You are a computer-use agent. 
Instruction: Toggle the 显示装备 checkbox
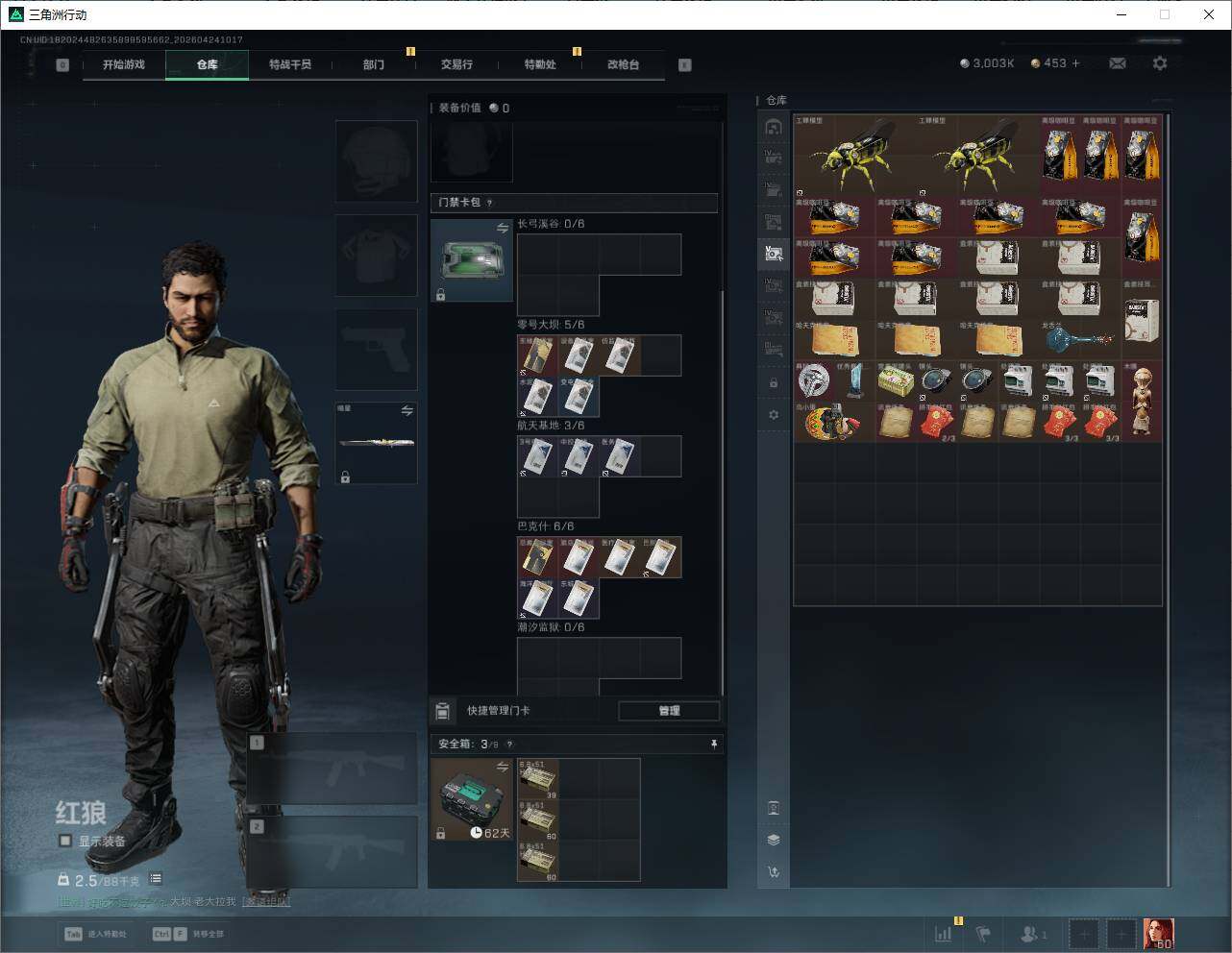coord(65,841)
